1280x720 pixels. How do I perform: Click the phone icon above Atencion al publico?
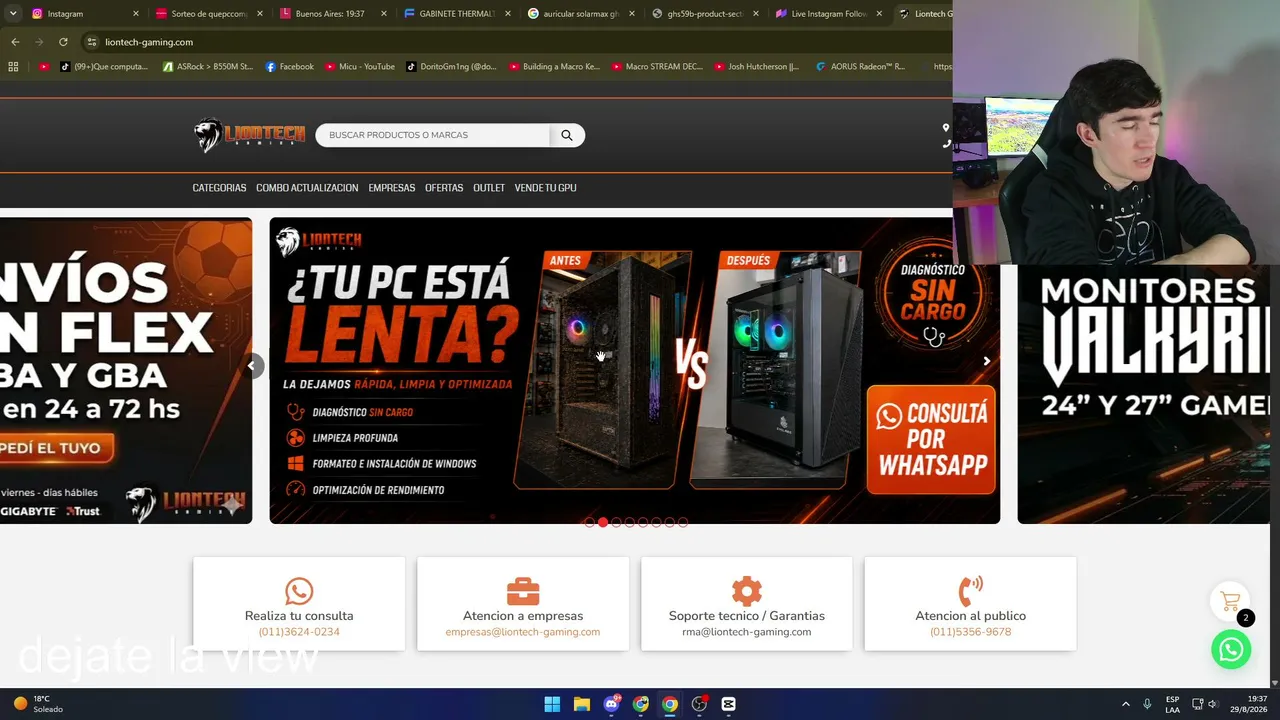pyautogui.click(x=971, y=591)
